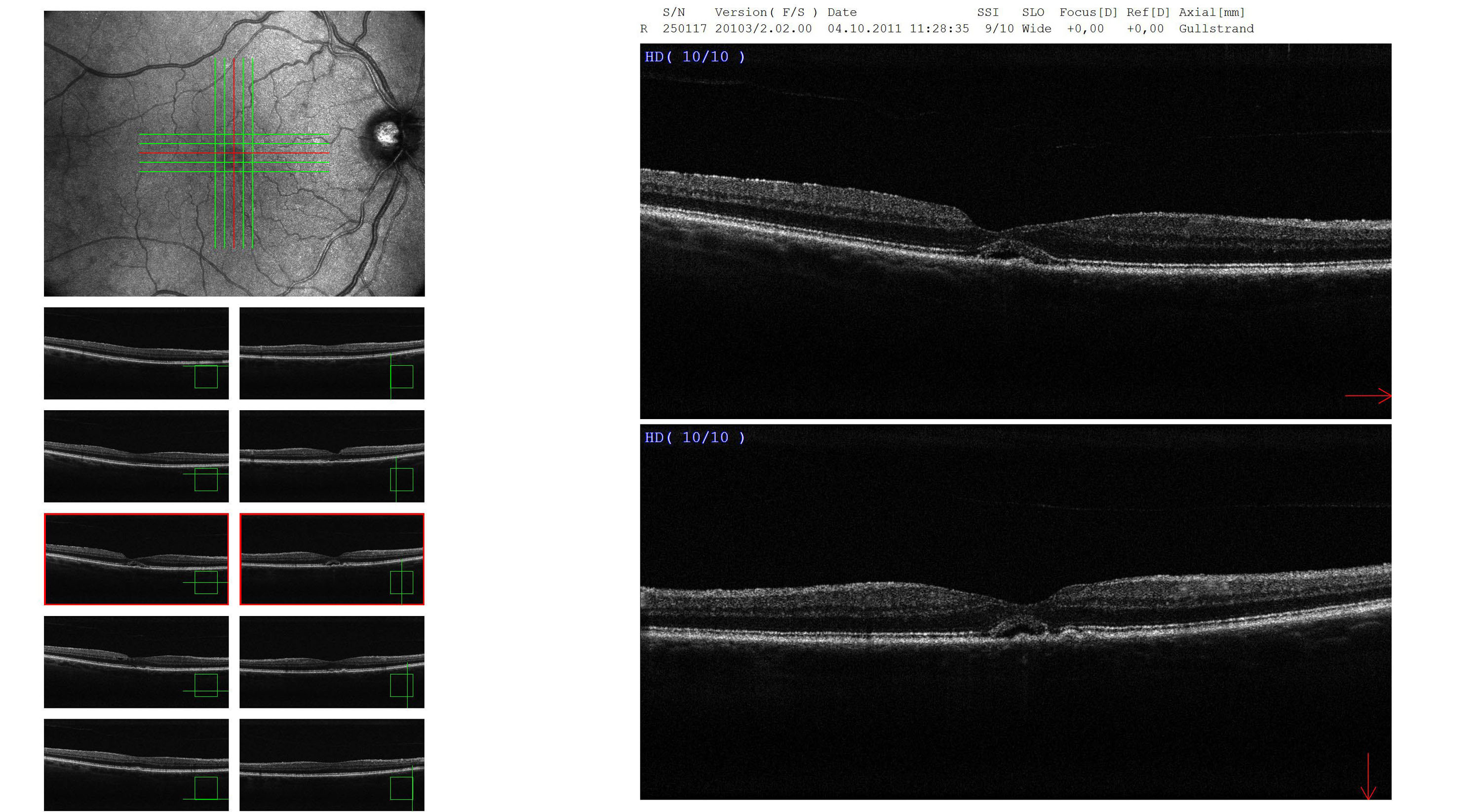Click the eye label R
Image resolution: width=1481 pixels, height=812 pixels.
tap(643, 29)
